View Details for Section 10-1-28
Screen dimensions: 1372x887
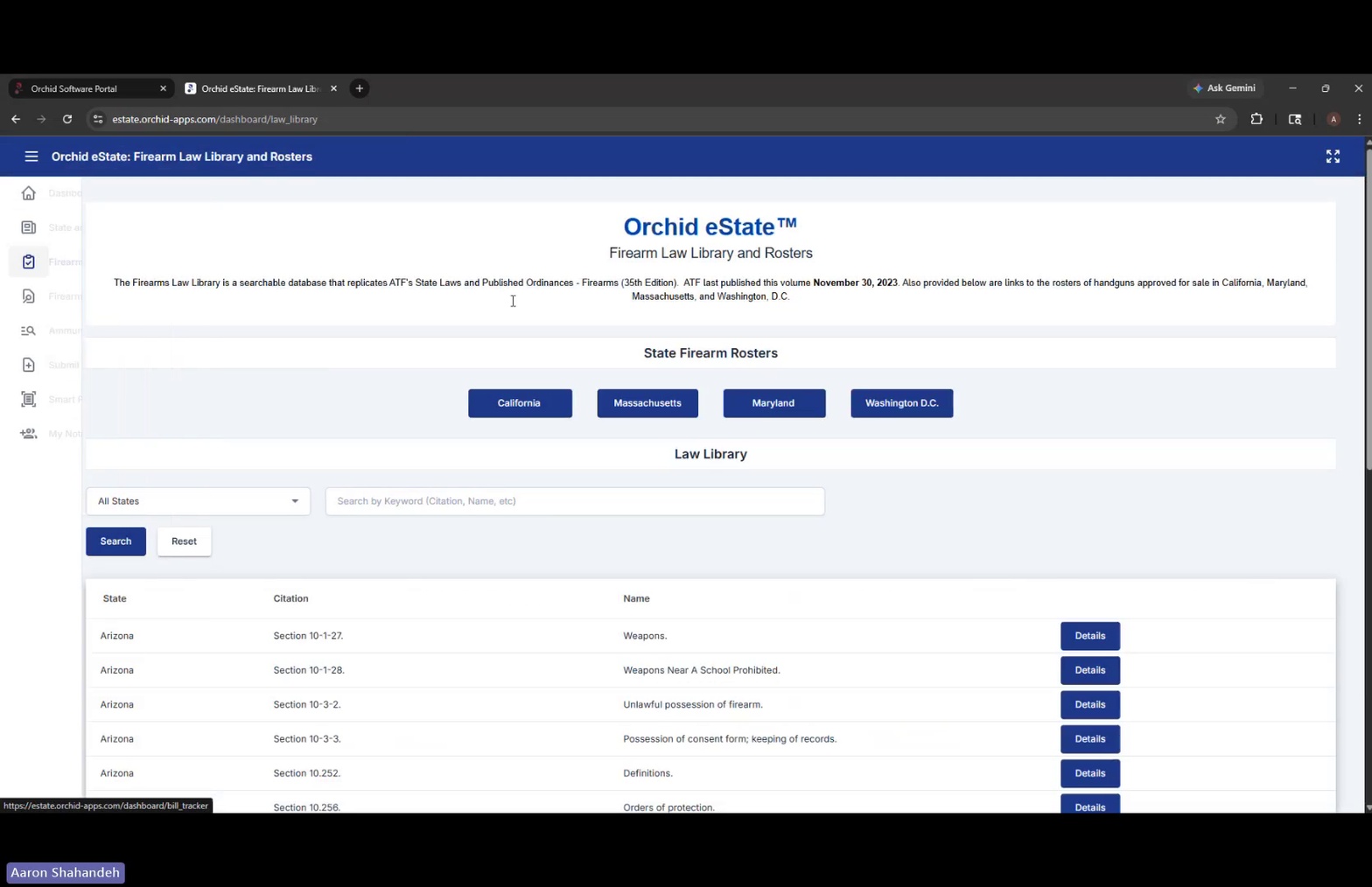[x=1090, y=670]
